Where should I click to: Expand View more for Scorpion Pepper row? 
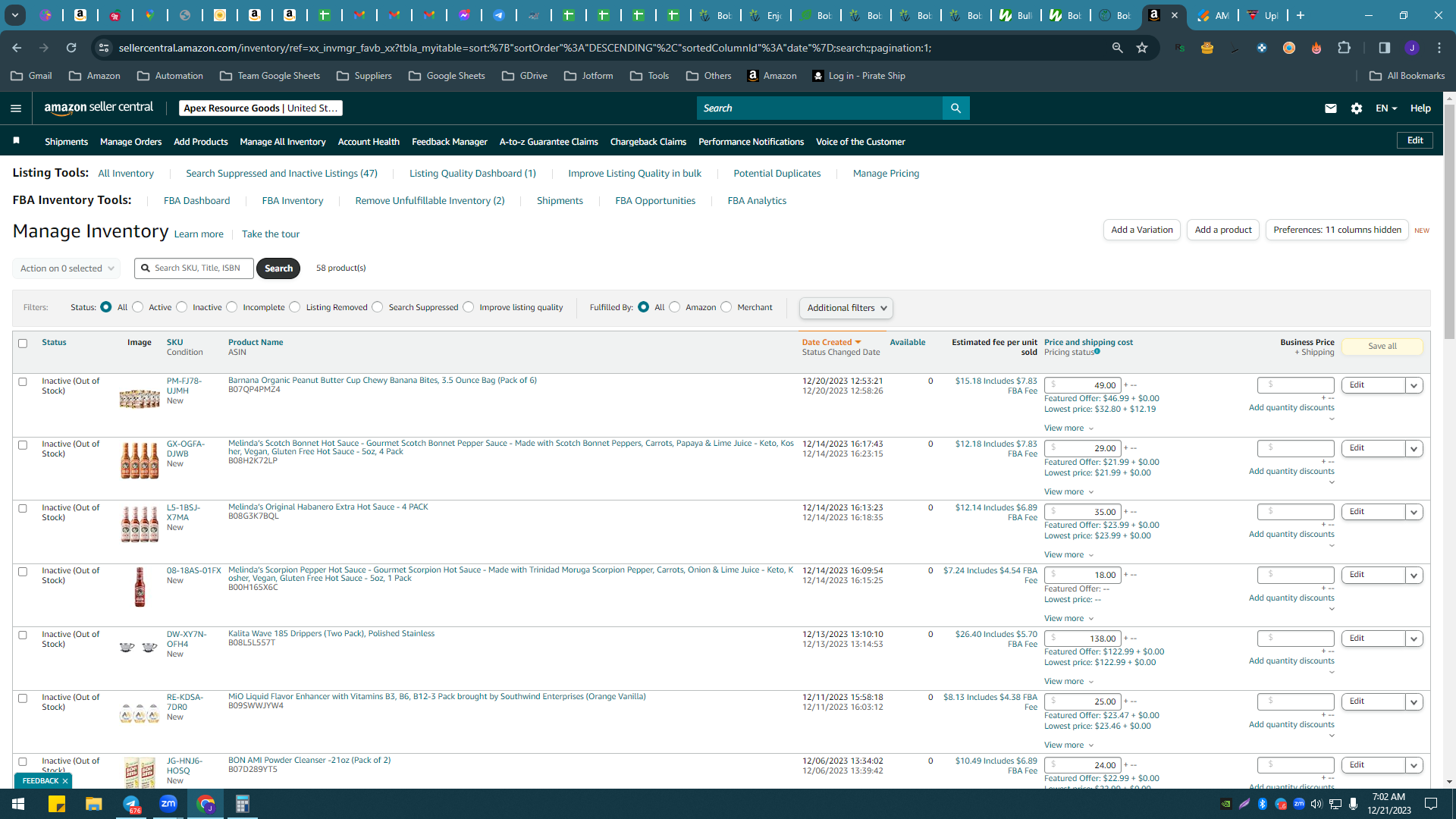1069,619
